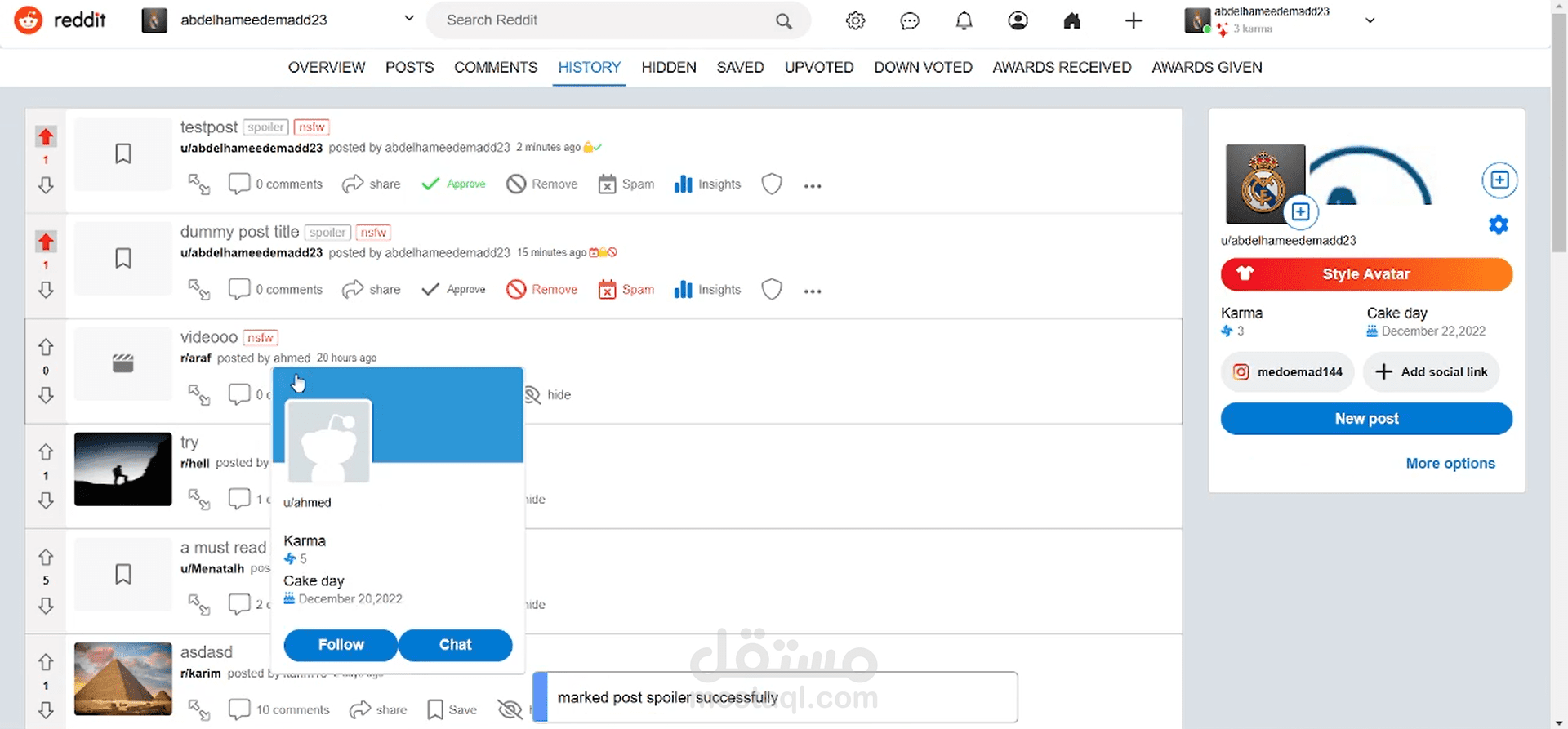This screenshot has height=729, width=1568.
Task: Upvote the testpost post
Action: tap(46, 136)
